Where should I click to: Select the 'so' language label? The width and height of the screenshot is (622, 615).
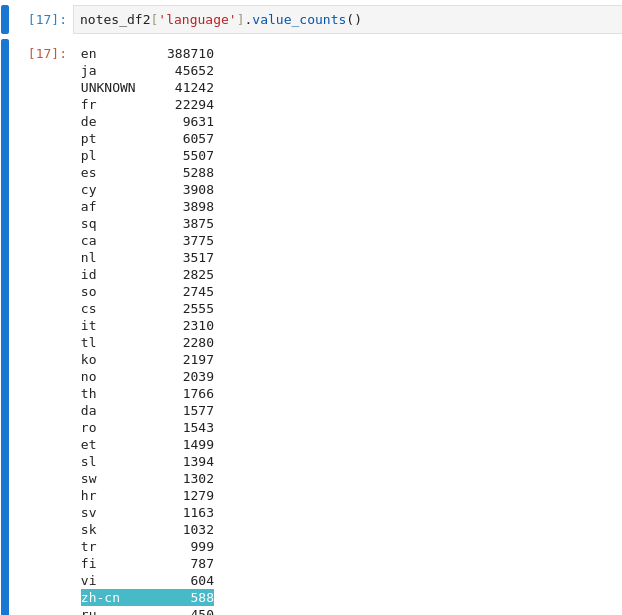tap(88, 292)
